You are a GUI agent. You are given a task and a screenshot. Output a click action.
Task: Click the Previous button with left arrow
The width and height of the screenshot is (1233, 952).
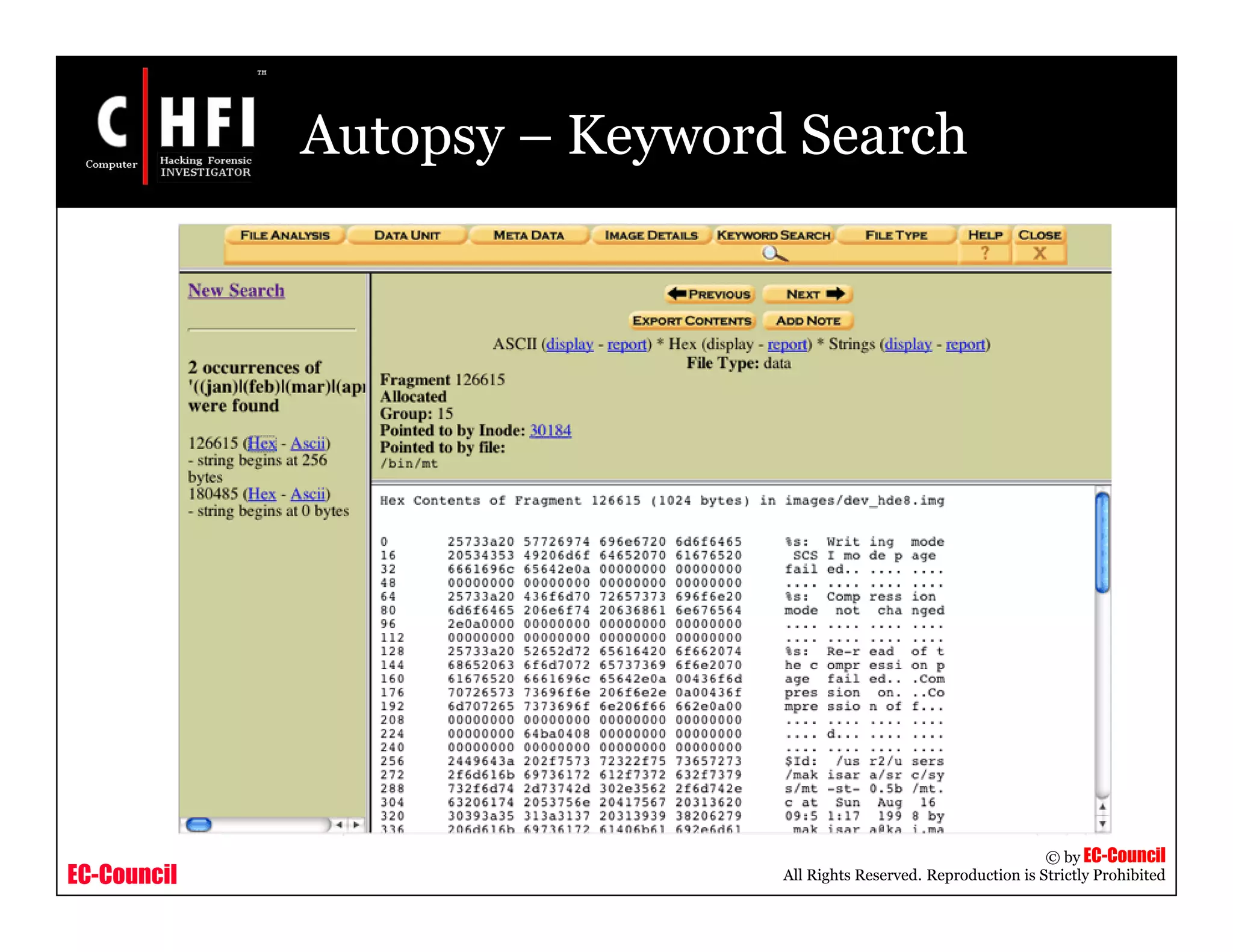pos(710,294)
